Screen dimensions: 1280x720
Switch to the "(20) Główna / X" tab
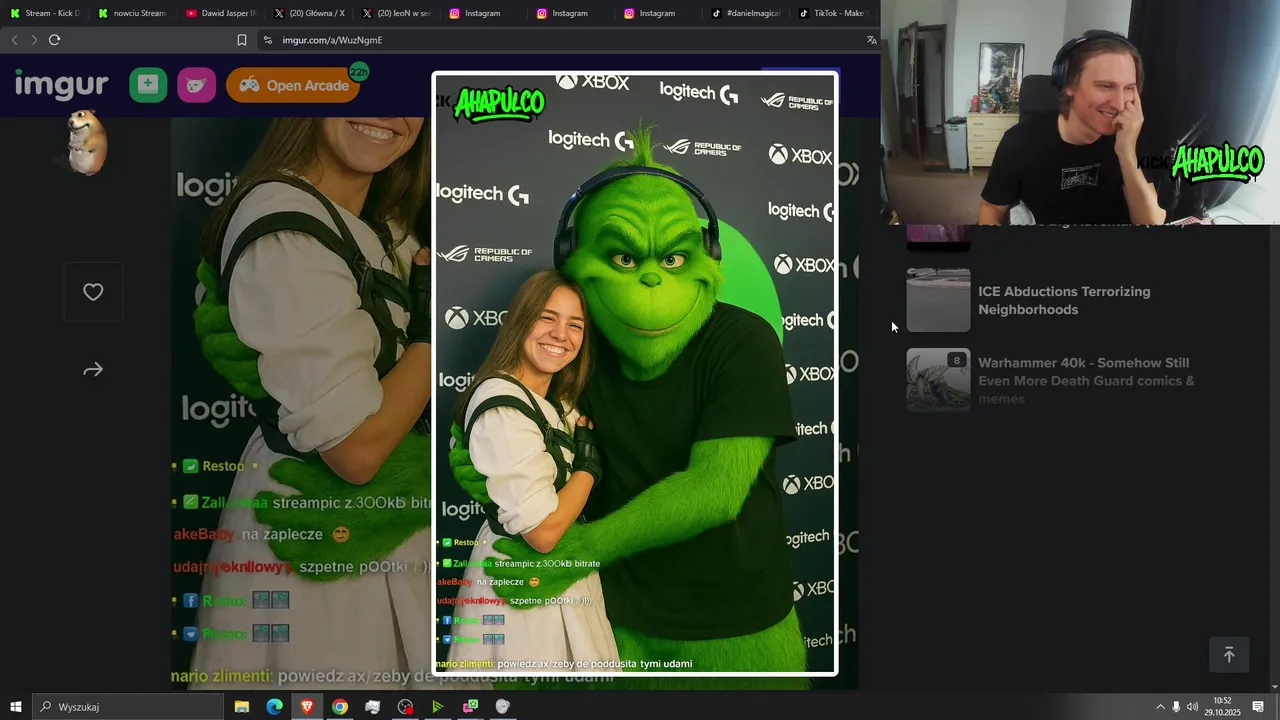pyautogui.click(x=309, y=13)
